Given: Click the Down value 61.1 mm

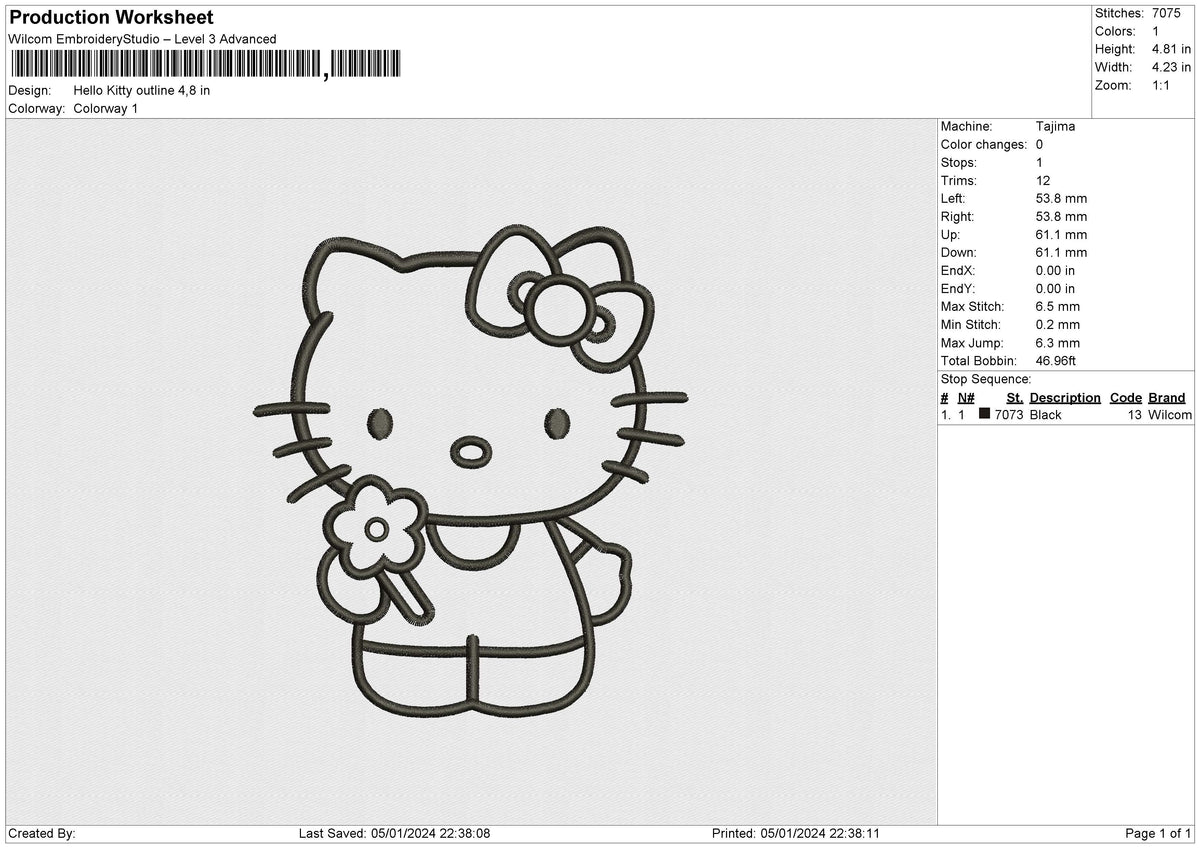Looking at the screenshot, I should click(x=1061, y=252).
